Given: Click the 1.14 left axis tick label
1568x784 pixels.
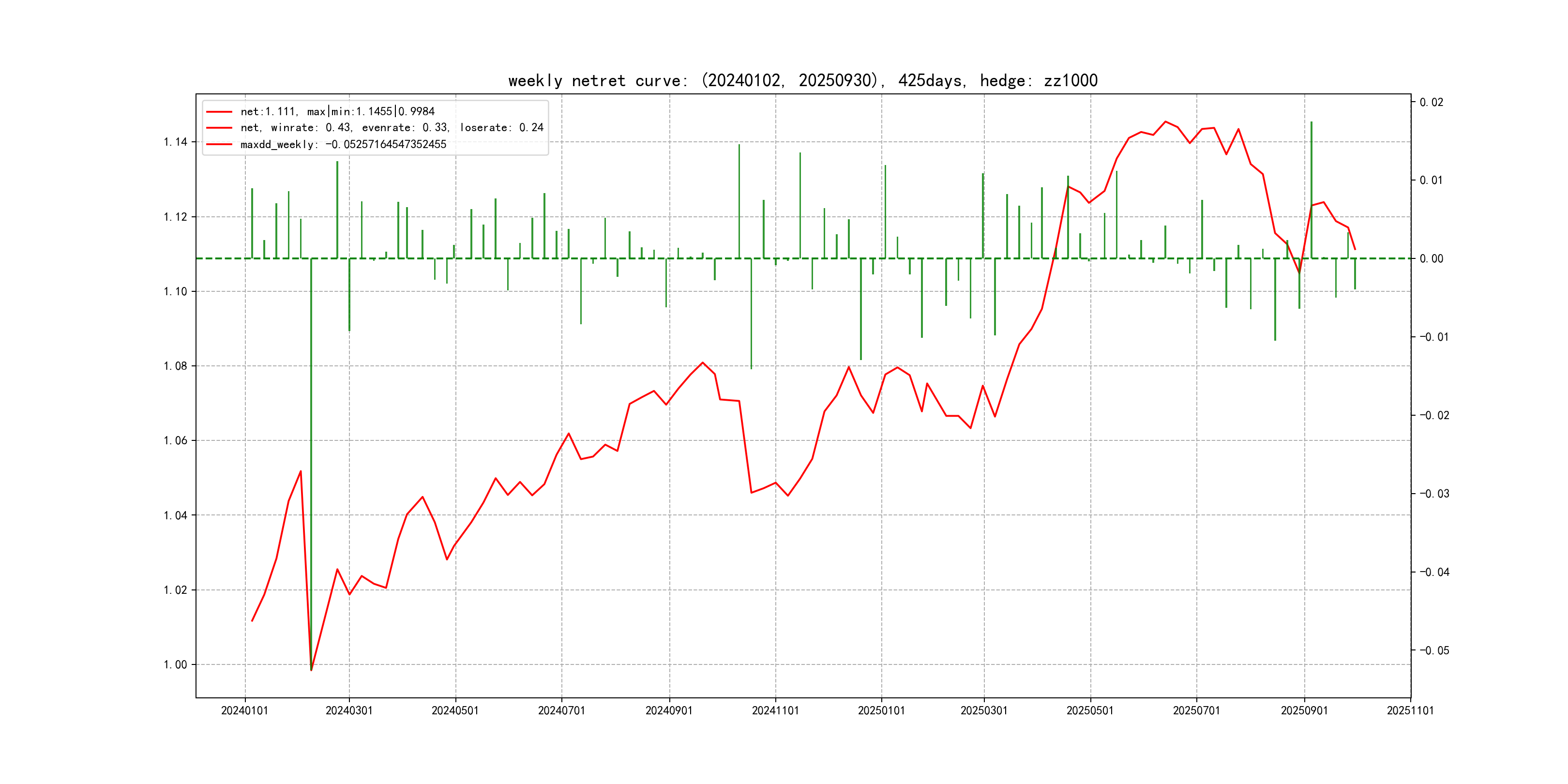Looking at the screenshot, I should pyautogui.click(x=175, y=142).
